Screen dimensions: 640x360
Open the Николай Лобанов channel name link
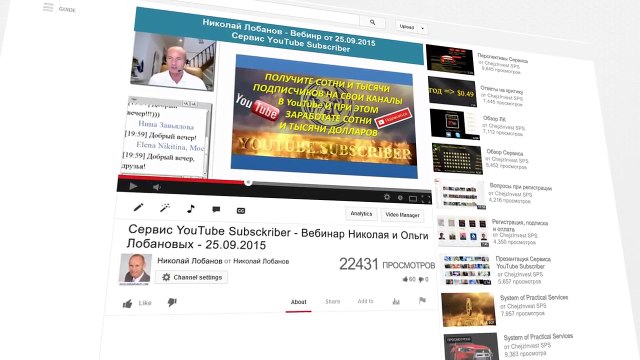click(190, 261)
